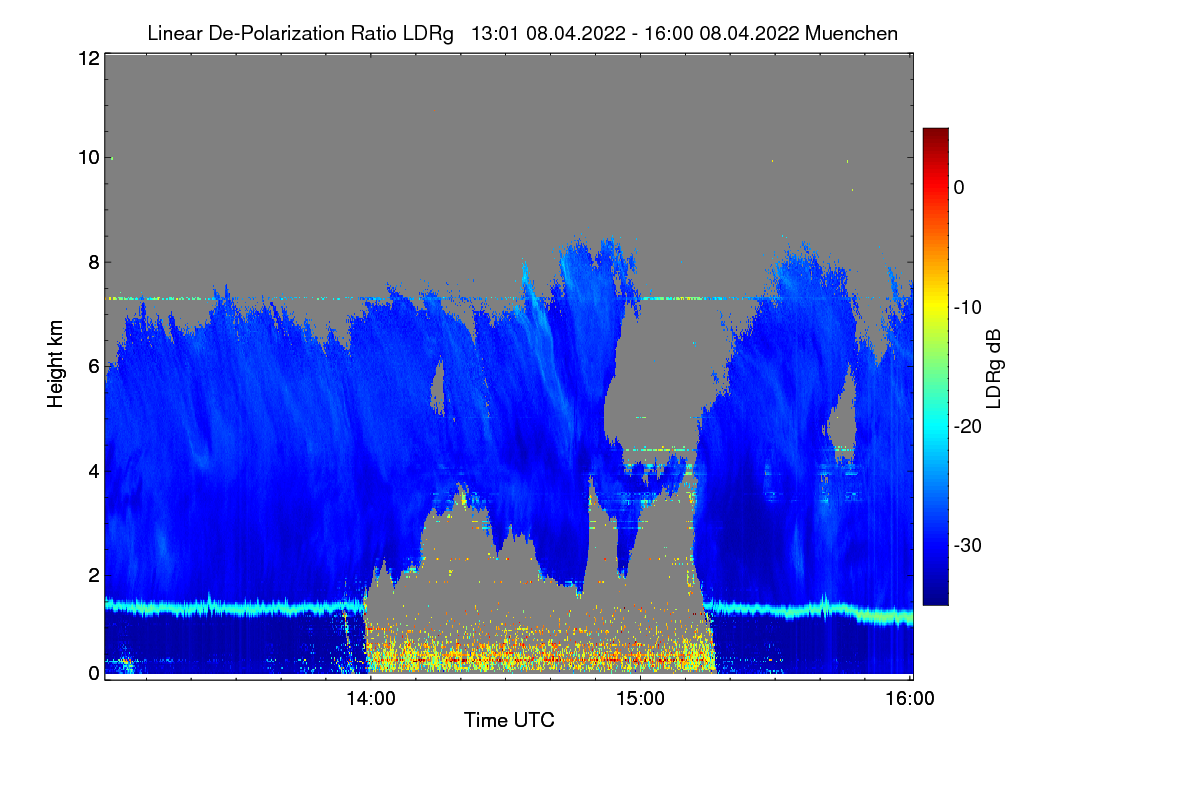Screen dimensions: 1200x800
Task: Click the '12' height axis label
Action: (88, 58)
